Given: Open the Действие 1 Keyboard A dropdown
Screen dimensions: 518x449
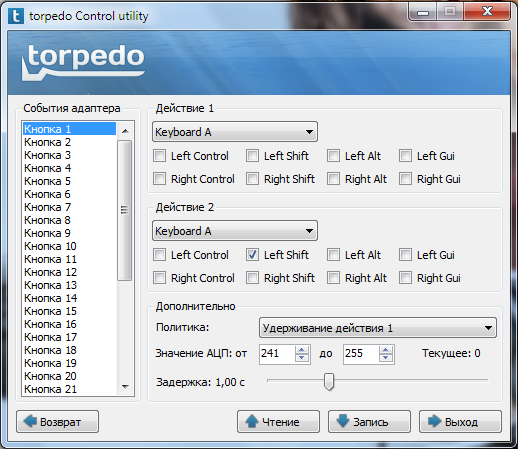Looking at the screenshot, I should click(235, 132).
